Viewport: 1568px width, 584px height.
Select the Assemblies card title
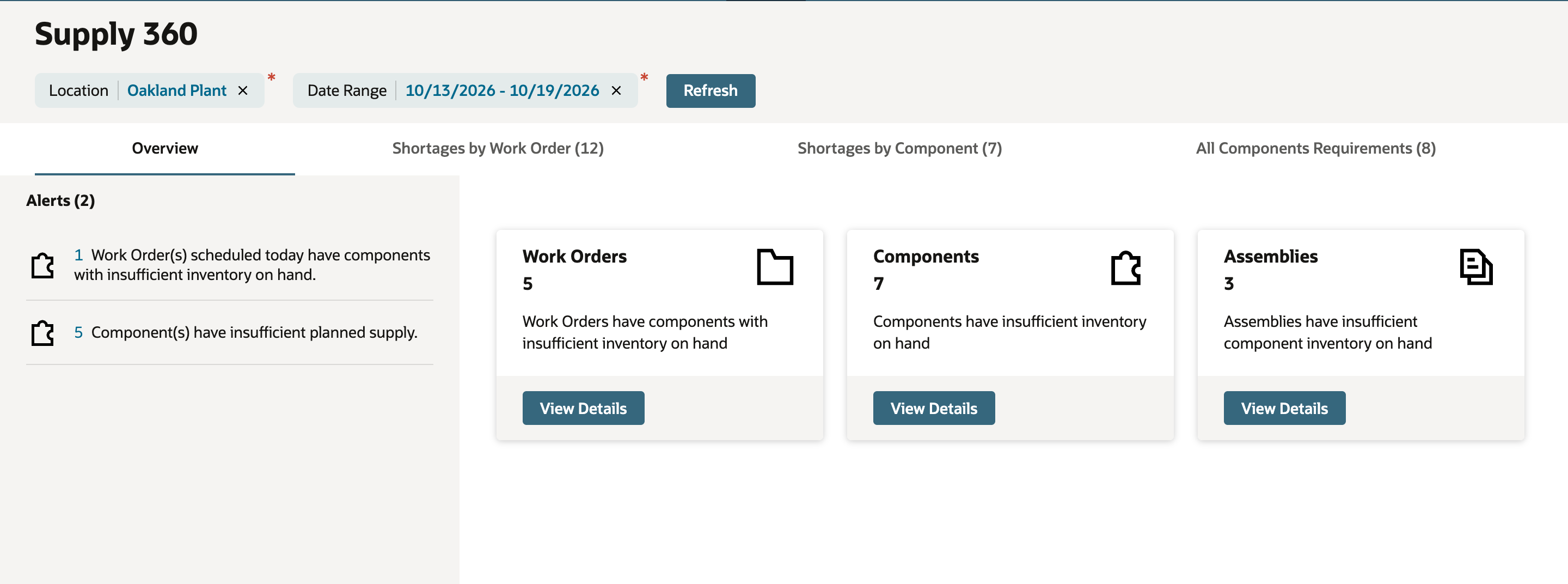1270,257
